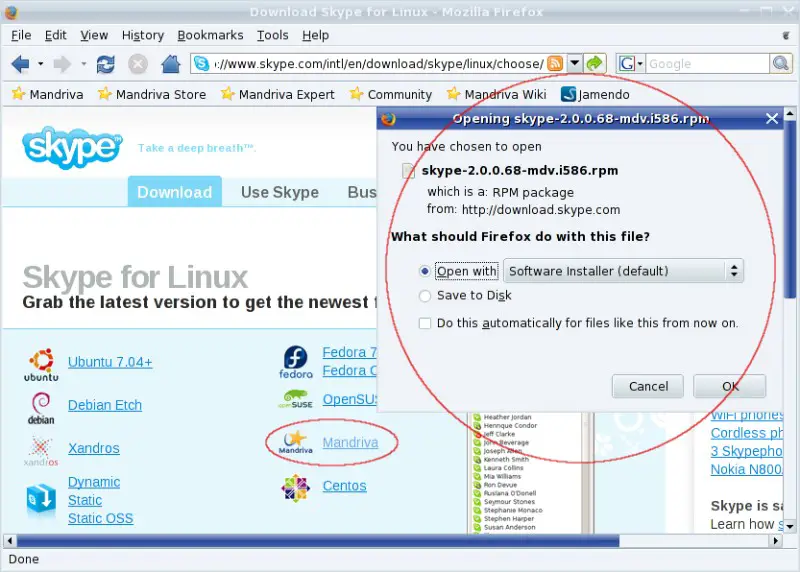This screenshot has width=800, height=572.
Task: Open the Community bookmark
Action: 391,94
